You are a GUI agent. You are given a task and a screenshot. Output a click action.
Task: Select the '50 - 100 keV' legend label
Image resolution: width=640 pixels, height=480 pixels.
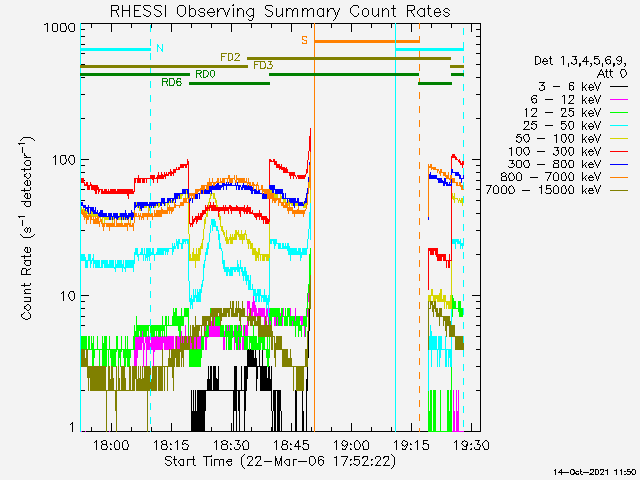(558, 138)
